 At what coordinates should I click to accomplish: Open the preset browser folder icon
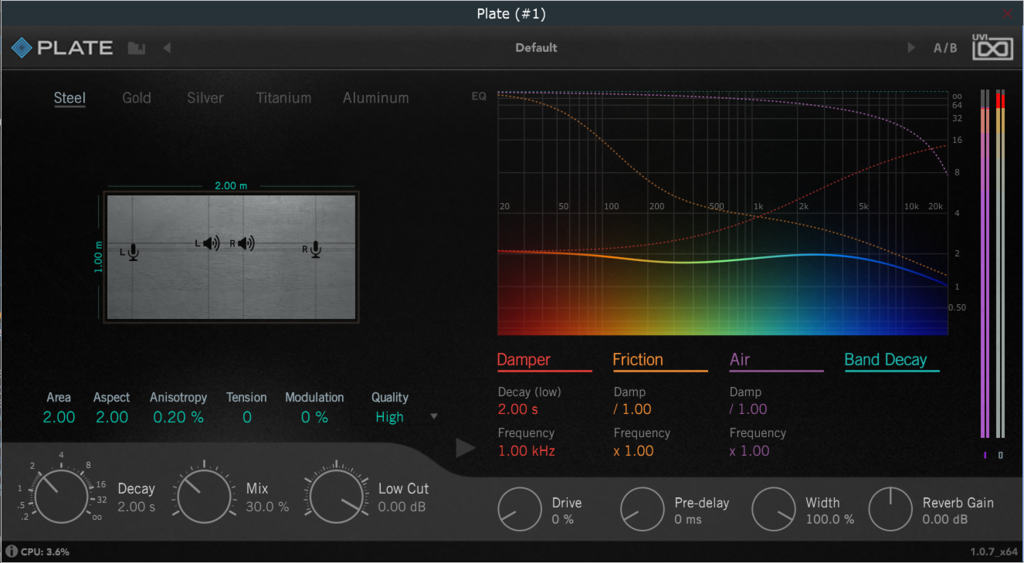136,48
